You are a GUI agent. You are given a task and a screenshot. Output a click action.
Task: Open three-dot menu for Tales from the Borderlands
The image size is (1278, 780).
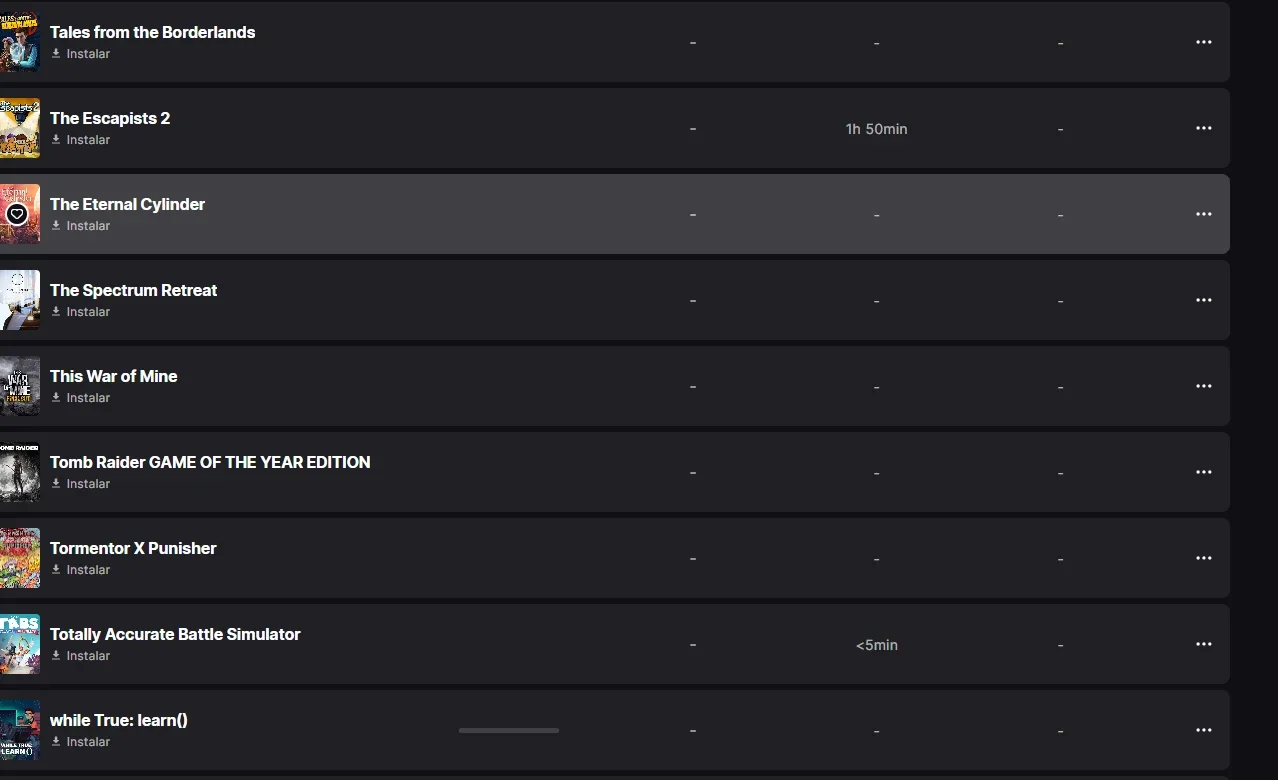coord(1204,42)
